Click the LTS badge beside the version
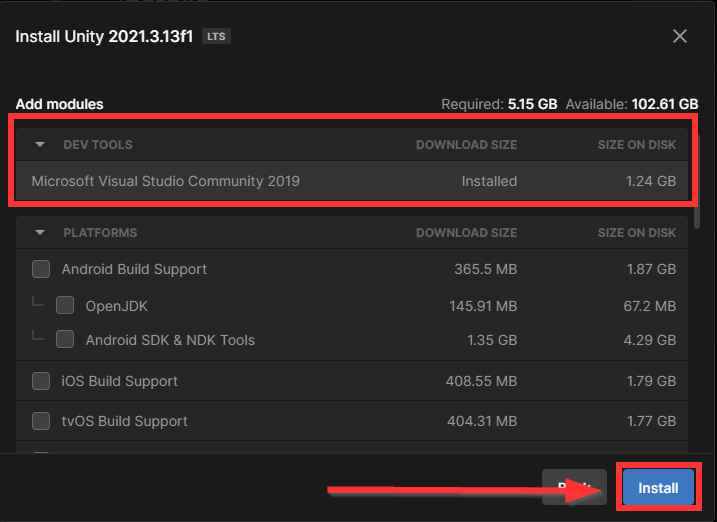 point(215,36)
